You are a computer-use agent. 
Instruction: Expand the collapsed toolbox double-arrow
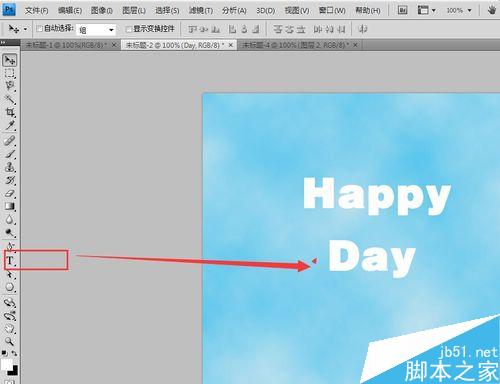click(3, 42)
